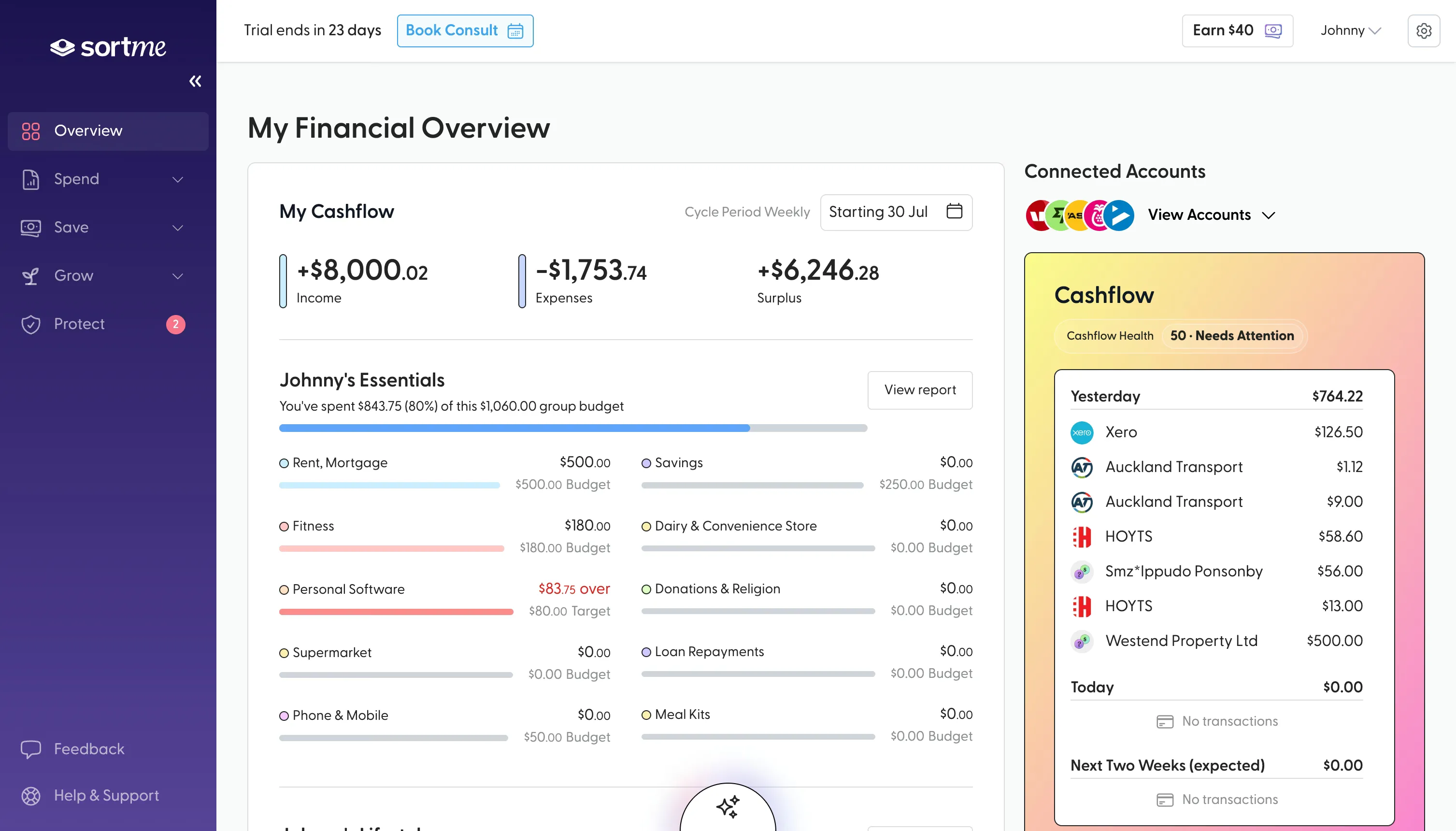This screenshot has width=1456, height=831.
Task: Click the Johnny's Essentials overall progress bar
Action: pos(573,428)
